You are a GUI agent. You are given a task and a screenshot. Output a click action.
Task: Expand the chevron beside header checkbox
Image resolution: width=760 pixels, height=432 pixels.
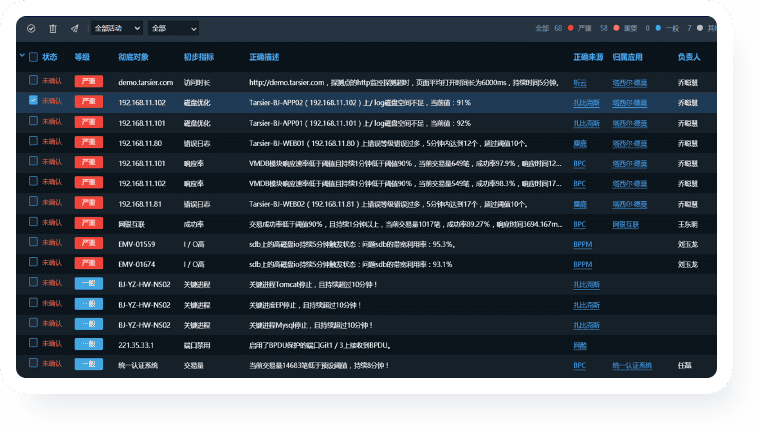point(22,56)
